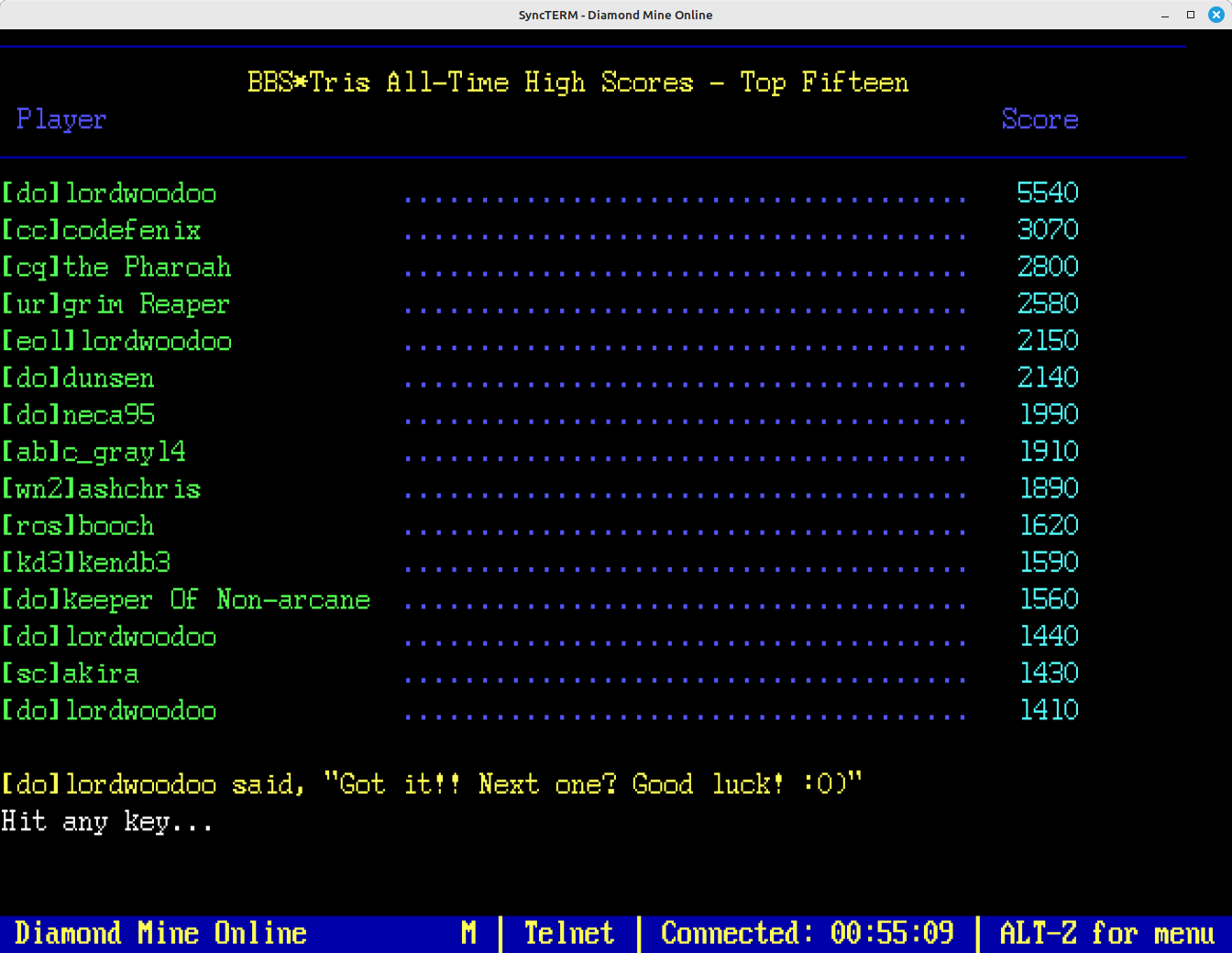Select the score 2150
1232x953 pixels.
click(1048, 341)
